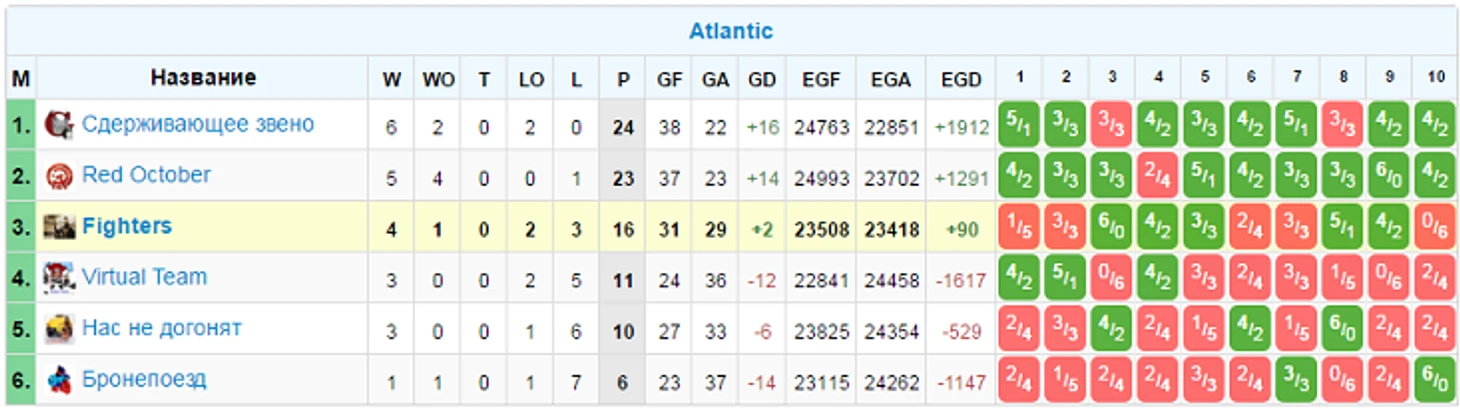Click the Virtual Team logo icon
This screenshot has width=1460, height=408.
click(x=59, y=278)
